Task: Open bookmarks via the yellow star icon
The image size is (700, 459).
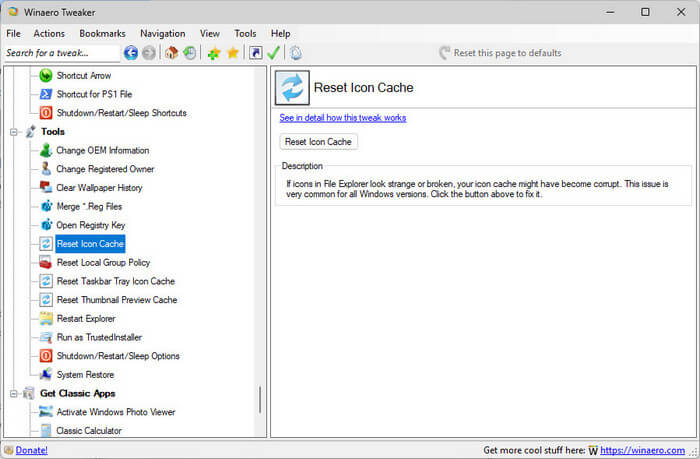Action: coord(233,53)
